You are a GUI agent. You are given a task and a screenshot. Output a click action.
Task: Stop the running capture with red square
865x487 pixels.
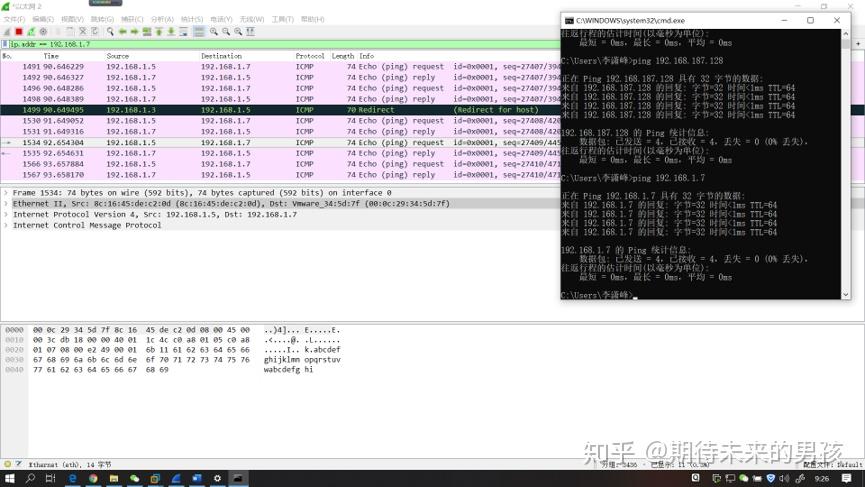point(19,31)
